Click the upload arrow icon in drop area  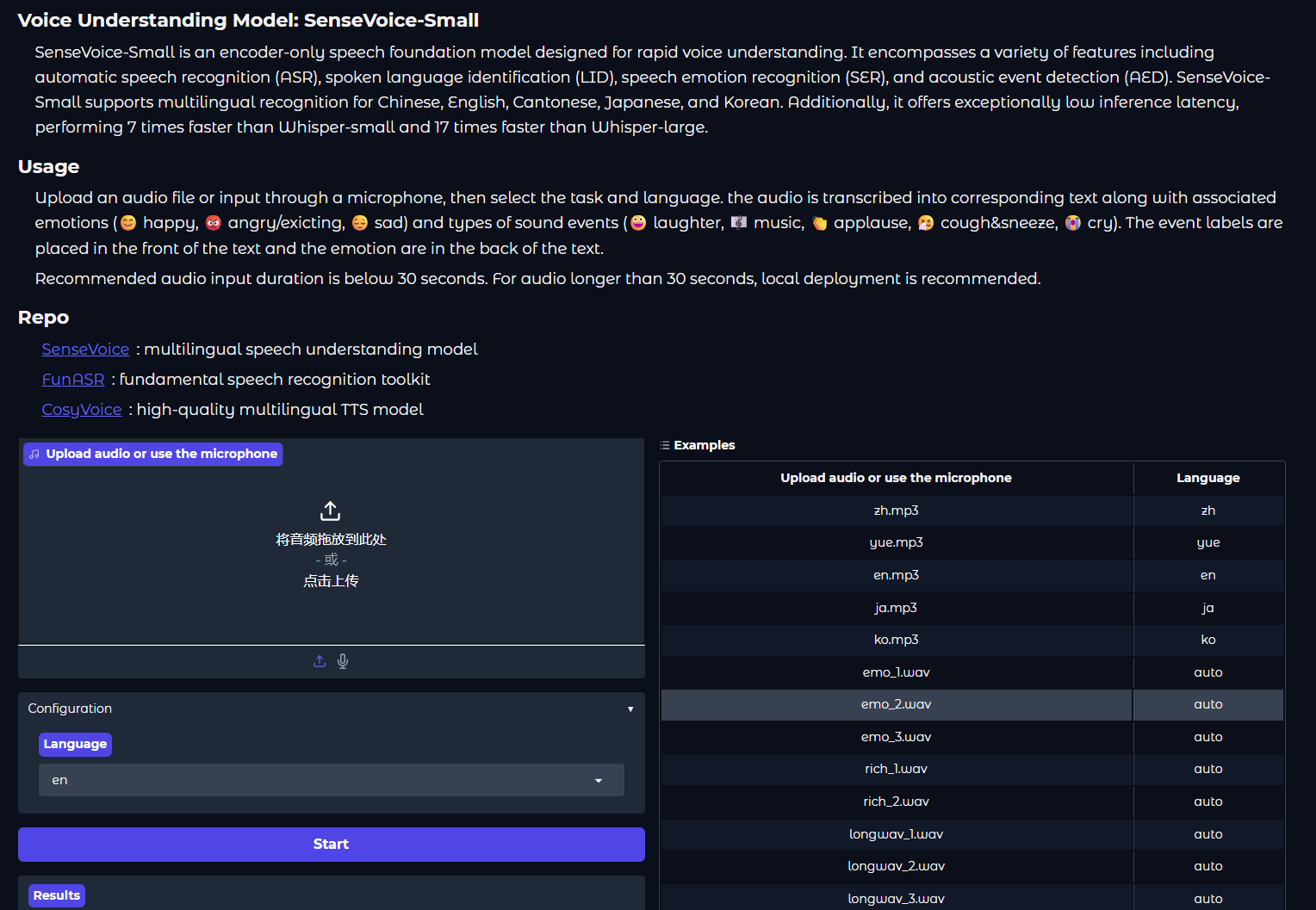(331, 511)
